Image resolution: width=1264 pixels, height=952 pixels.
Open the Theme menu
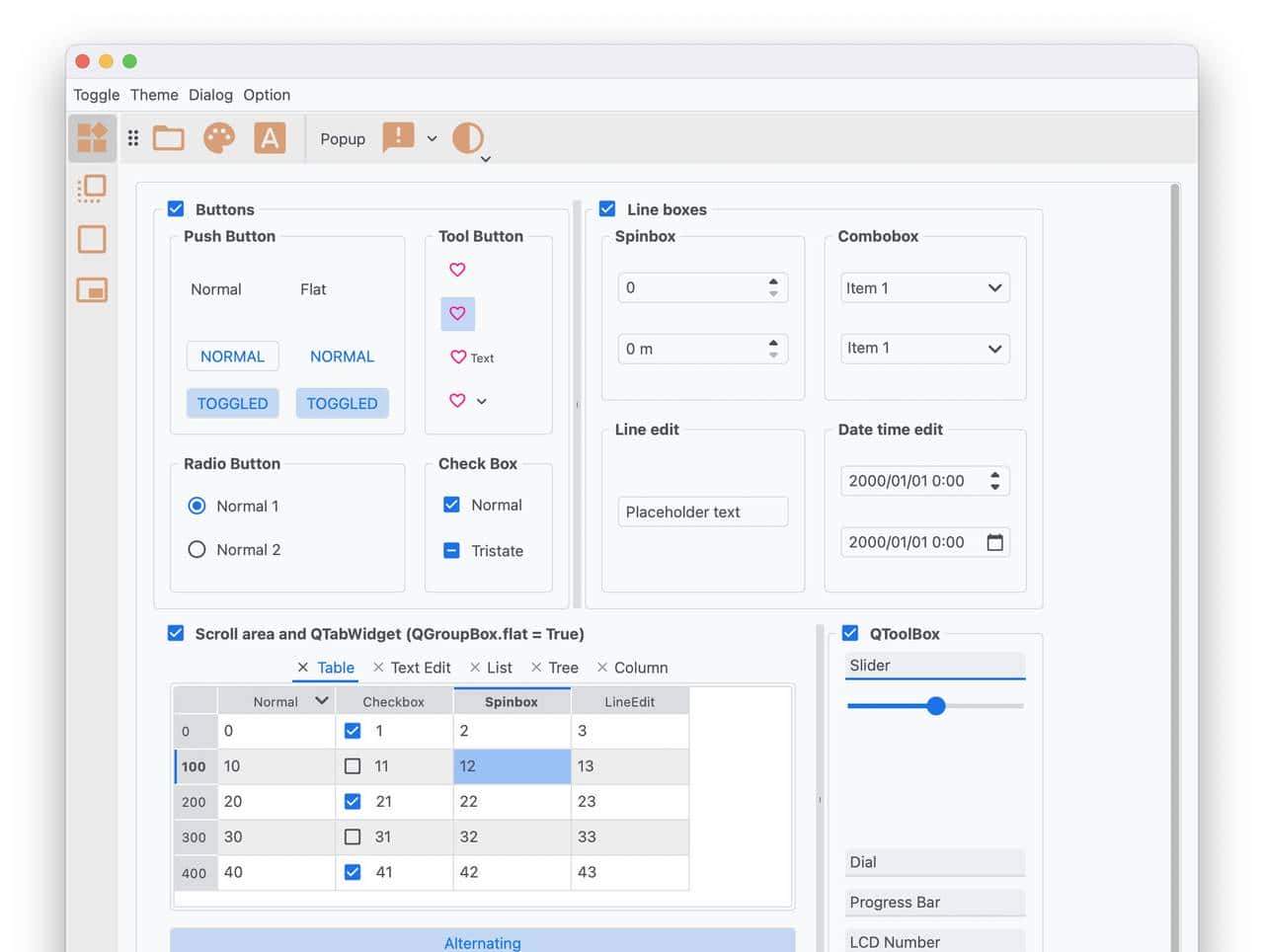pyautogui.click(x=154, y=95)
